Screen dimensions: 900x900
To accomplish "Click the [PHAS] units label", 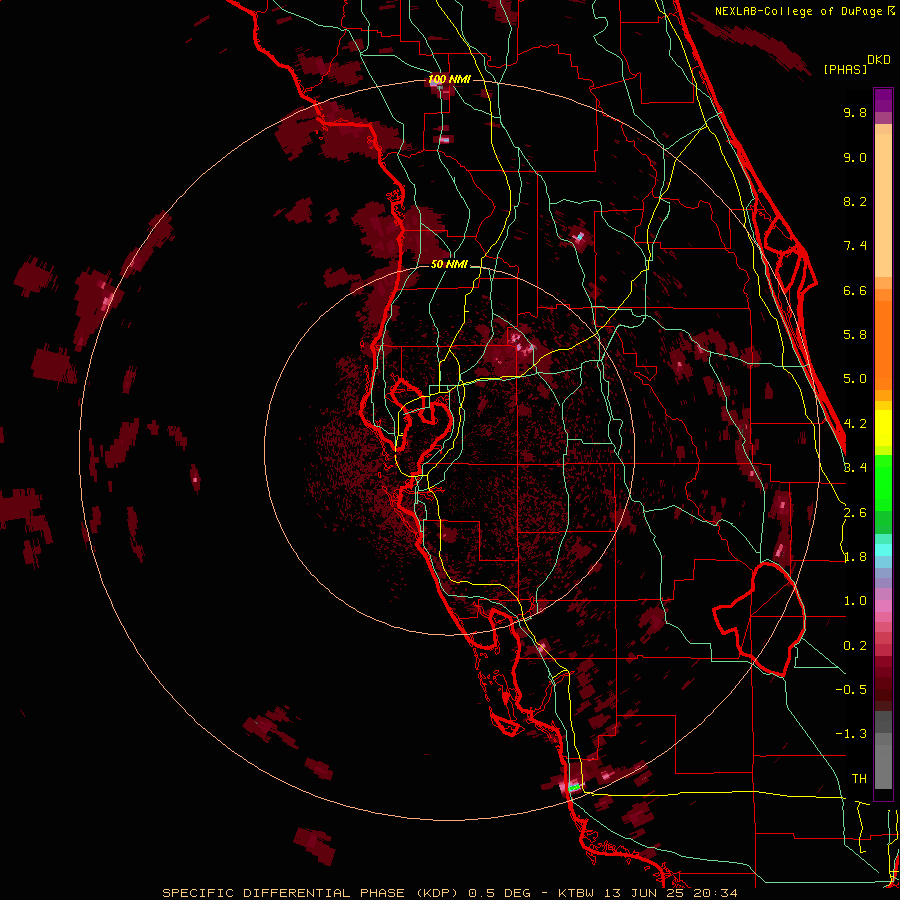I will click(845, 70).
